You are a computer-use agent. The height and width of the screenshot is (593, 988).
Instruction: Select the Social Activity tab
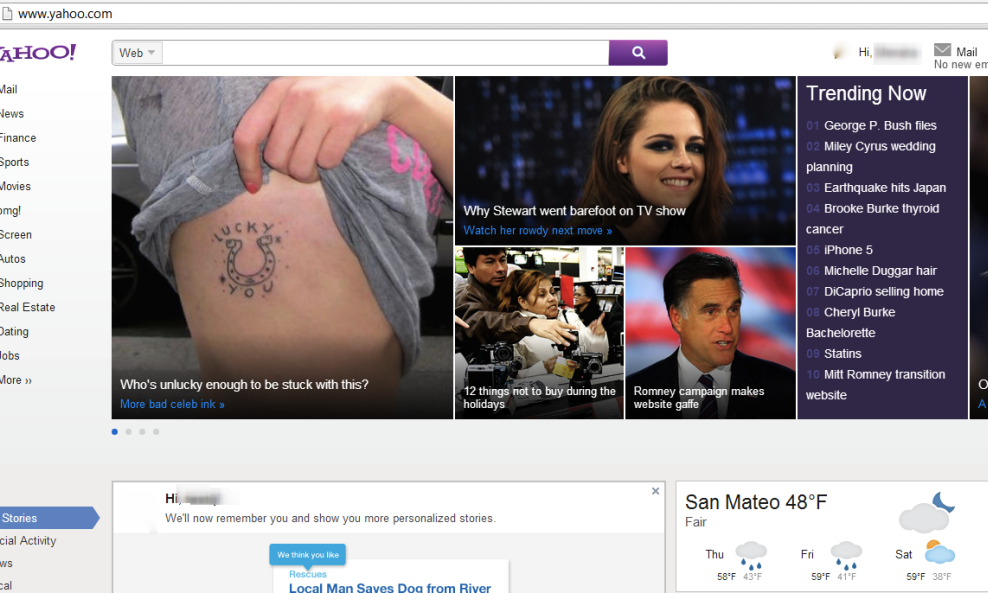(x=28, y=541)
